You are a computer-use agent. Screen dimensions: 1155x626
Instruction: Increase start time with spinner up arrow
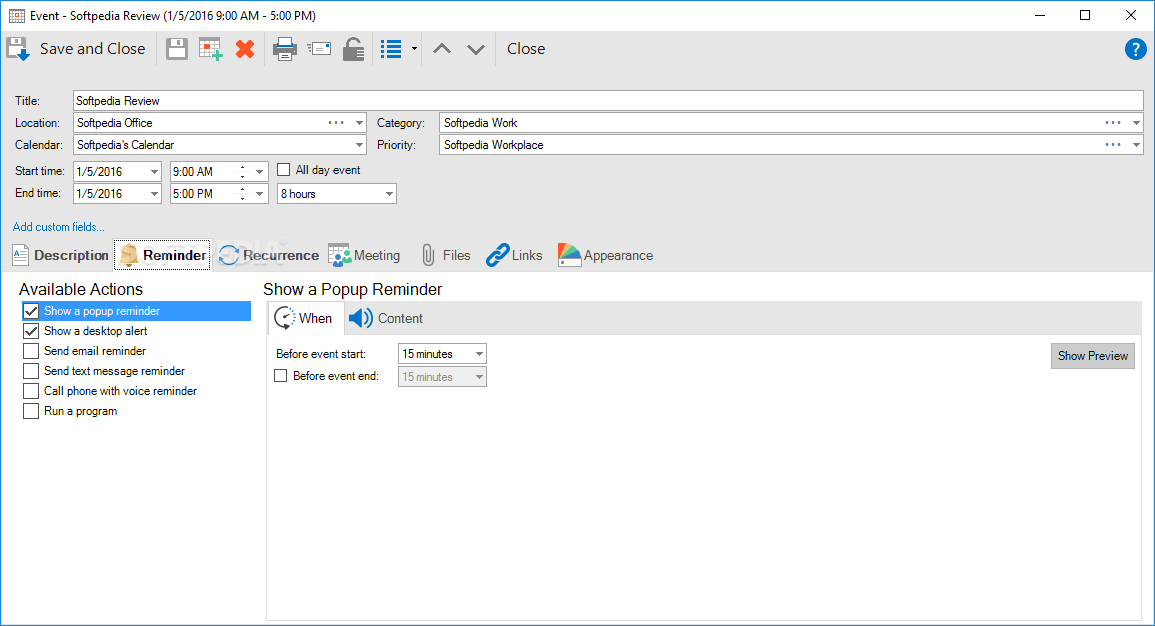[x=242, y=167]
